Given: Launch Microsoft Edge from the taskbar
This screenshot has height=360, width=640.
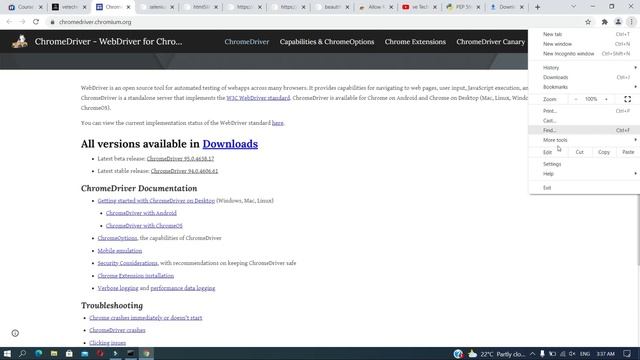Looking at the screenshot, I should coord(38,353).
